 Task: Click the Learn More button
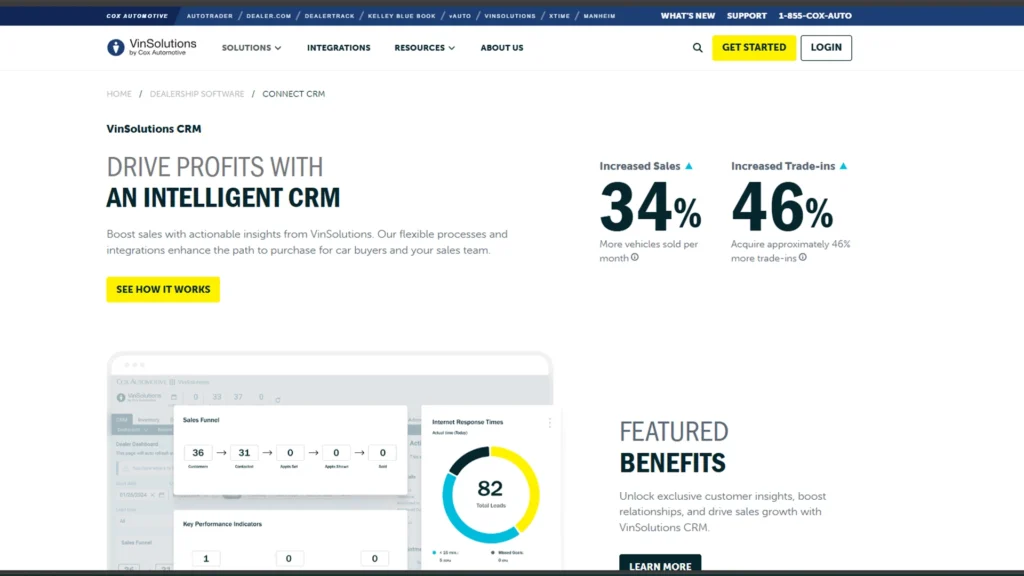pyautogui.click(x=660, y=565)
